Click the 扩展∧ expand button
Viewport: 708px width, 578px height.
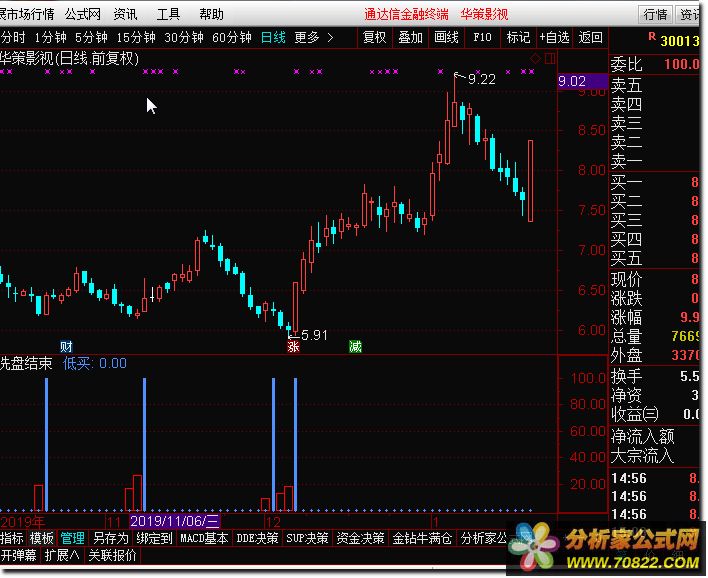point(62,555)
